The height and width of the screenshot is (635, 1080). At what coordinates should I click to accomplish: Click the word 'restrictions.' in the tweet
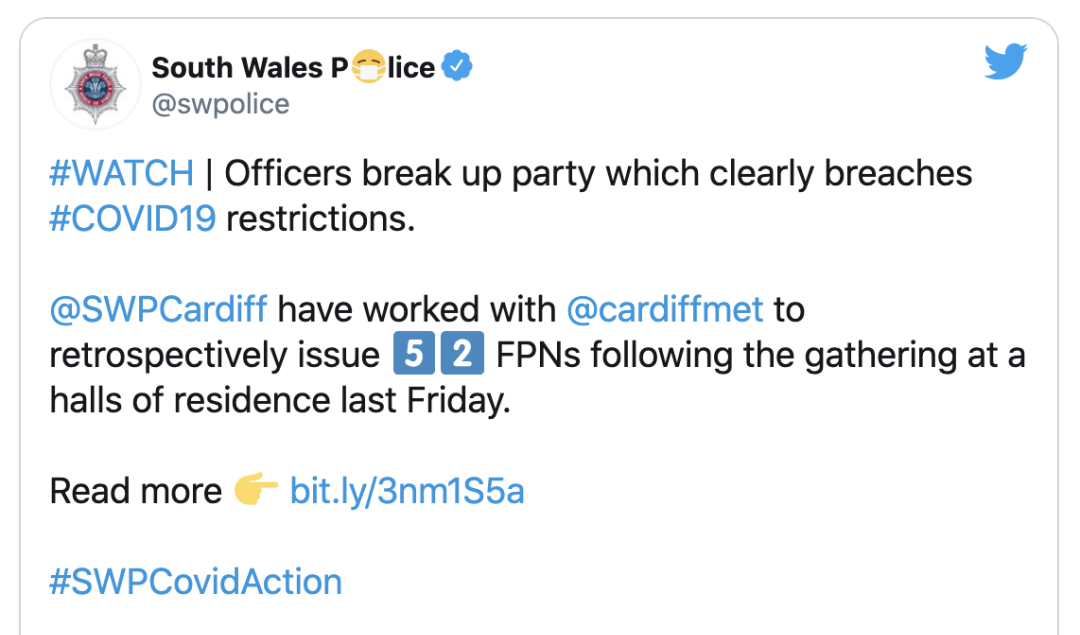coord(320,218)
